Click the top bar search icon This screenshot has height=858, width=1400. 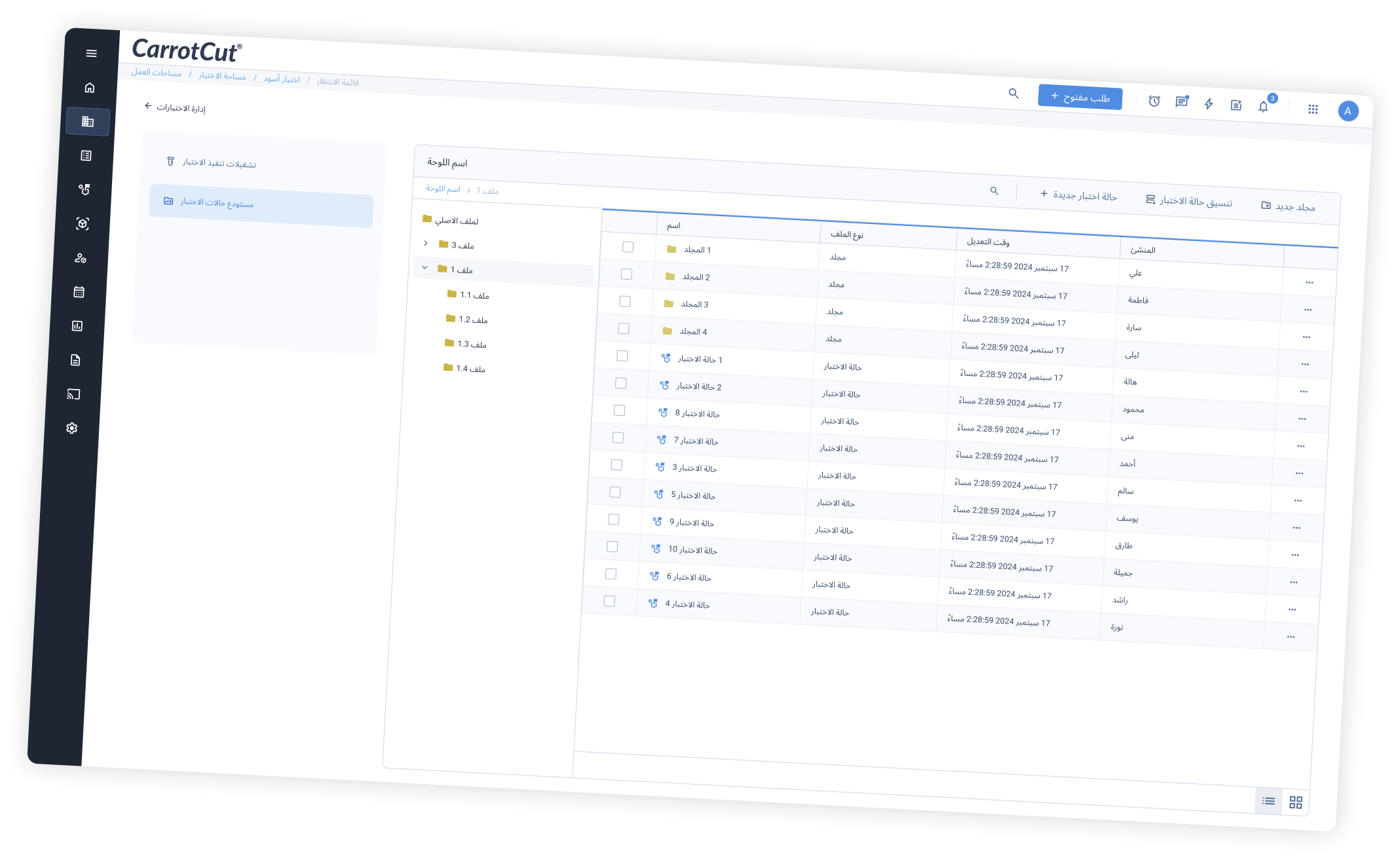point(1013,94)
